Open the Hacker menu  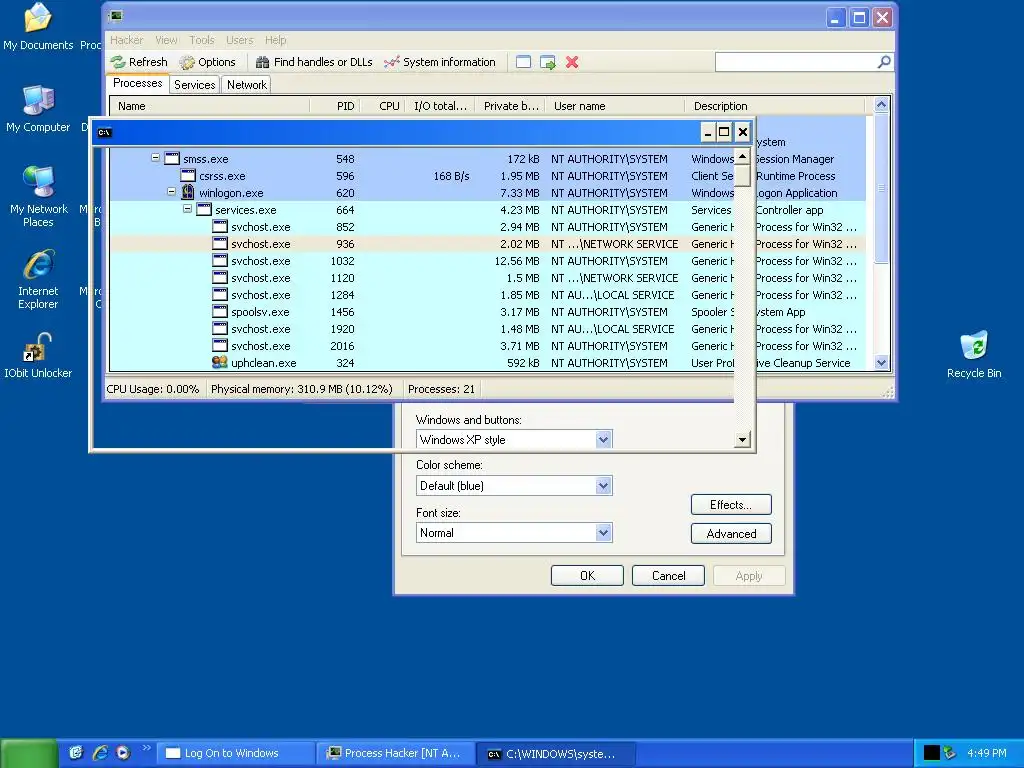(126, 40)
